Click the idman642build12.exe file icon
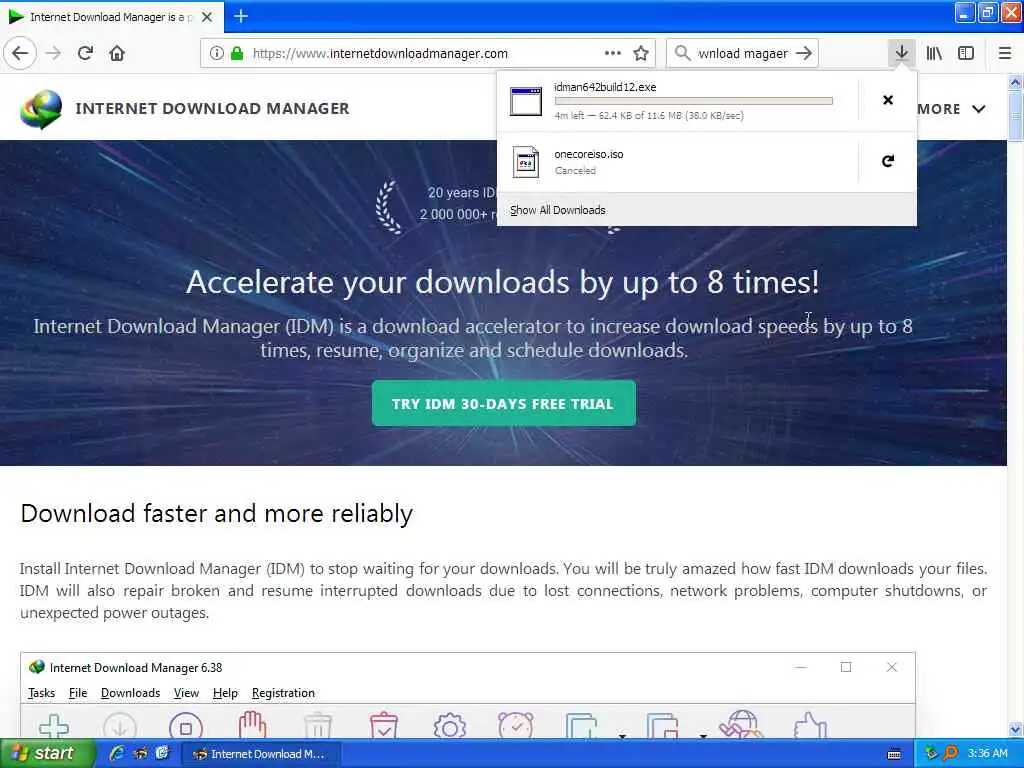 pos(526,101)
